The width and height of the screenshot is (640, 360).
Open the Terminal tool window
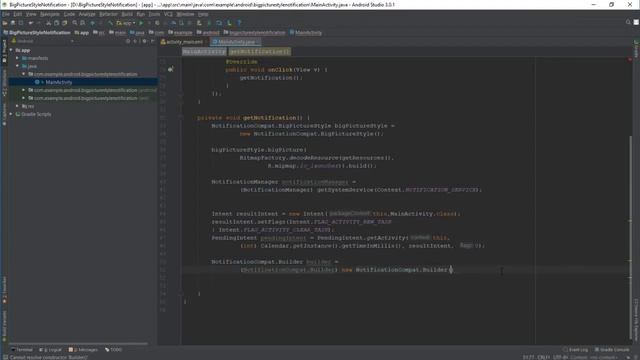[21, 350]
